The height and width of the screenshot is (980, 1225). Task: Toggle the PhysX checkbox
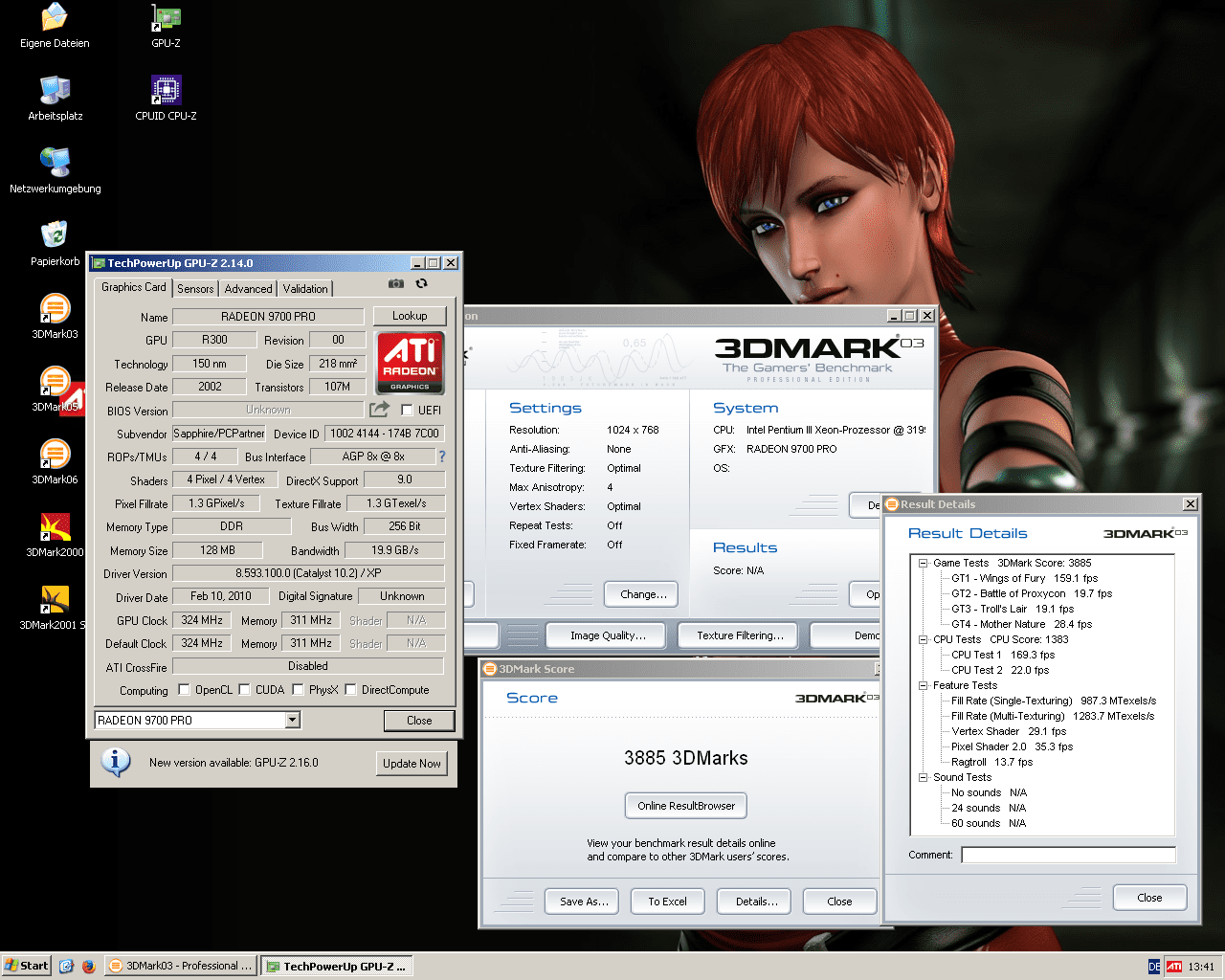[x=298, y=689]
